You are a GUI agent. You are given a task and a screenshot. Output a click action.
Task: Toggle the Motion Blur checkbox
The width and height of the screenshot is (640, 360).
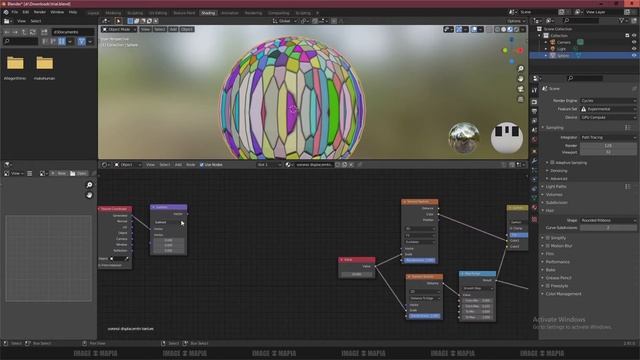(548, 246)
